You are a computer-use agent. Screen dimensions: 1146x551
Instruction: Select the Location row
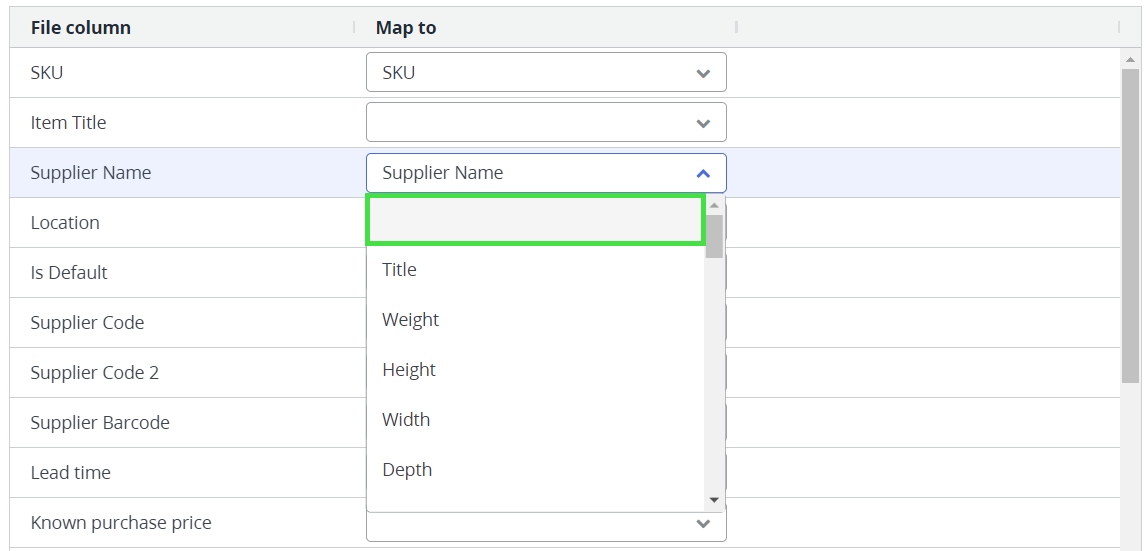pyautogui.click(x=65, y=223)
